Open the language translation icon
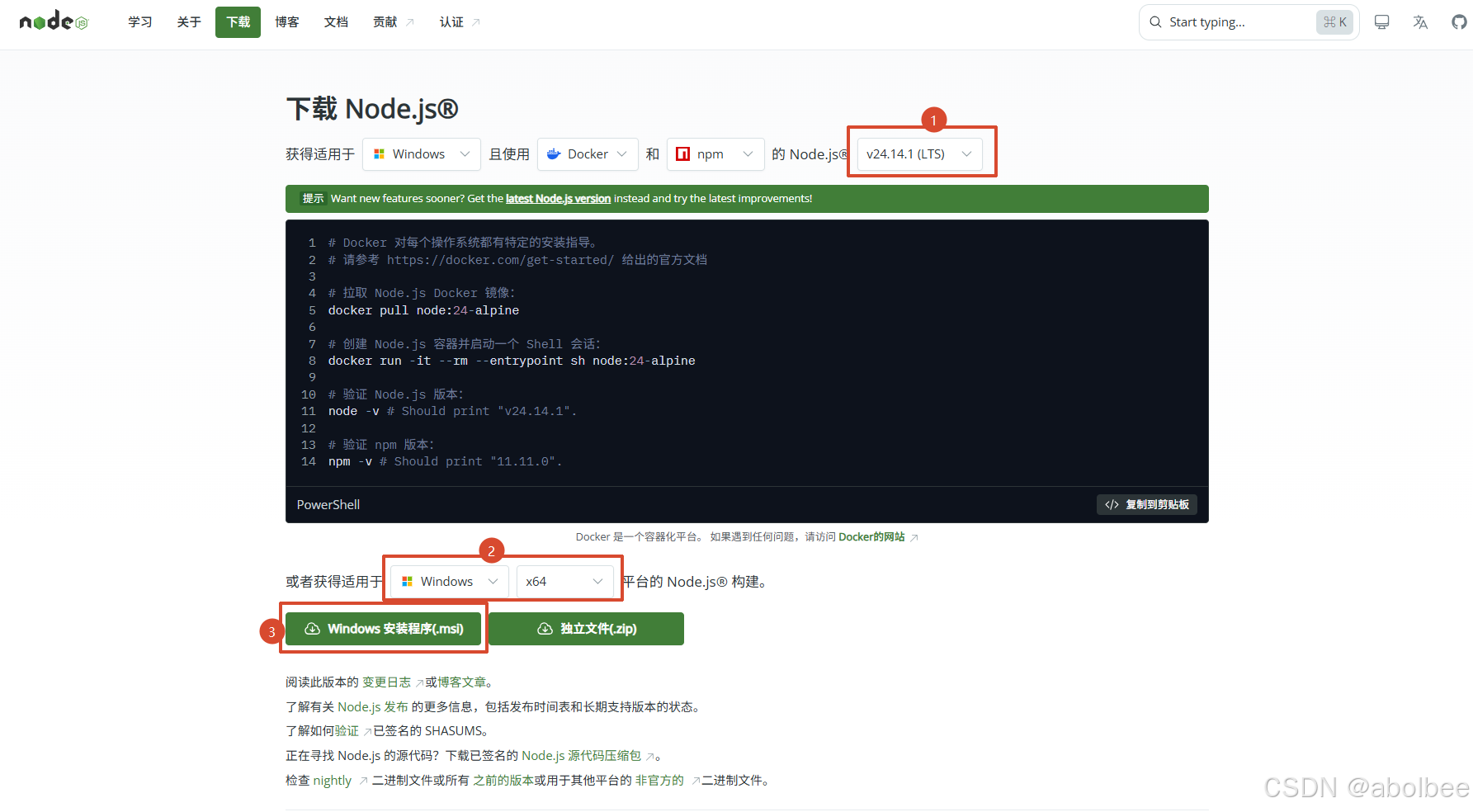The height and width of the screenshot is (812, 1473). [1420, 22]
